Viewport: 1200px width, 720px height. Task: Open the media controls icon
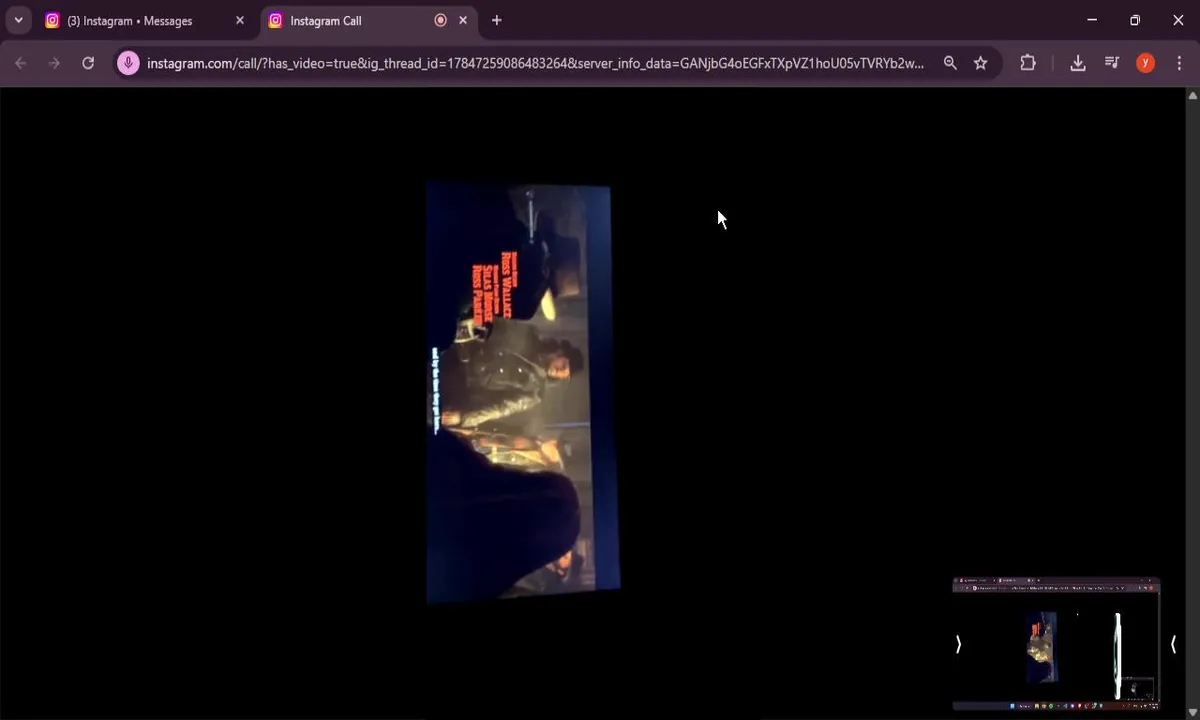click(x=1112, y=63)
